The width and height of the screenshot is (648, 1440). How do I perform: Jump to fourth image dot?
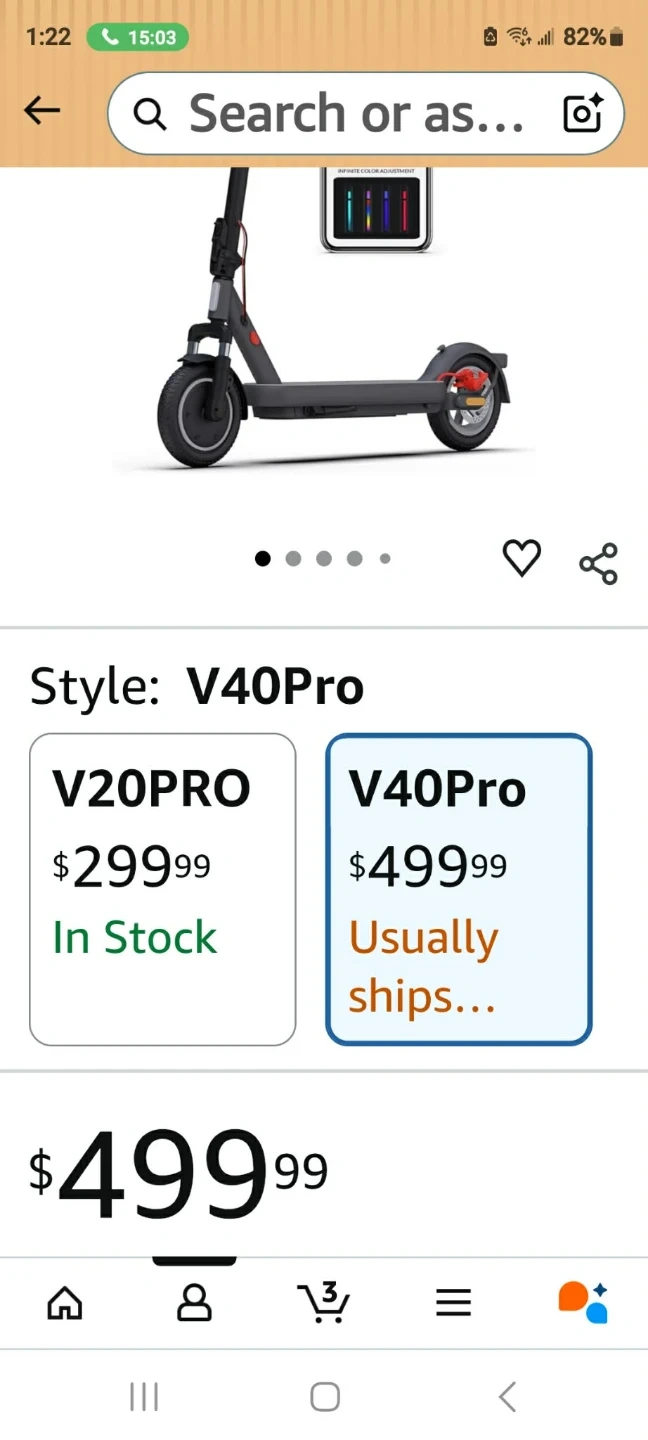[x=354, y=559]
